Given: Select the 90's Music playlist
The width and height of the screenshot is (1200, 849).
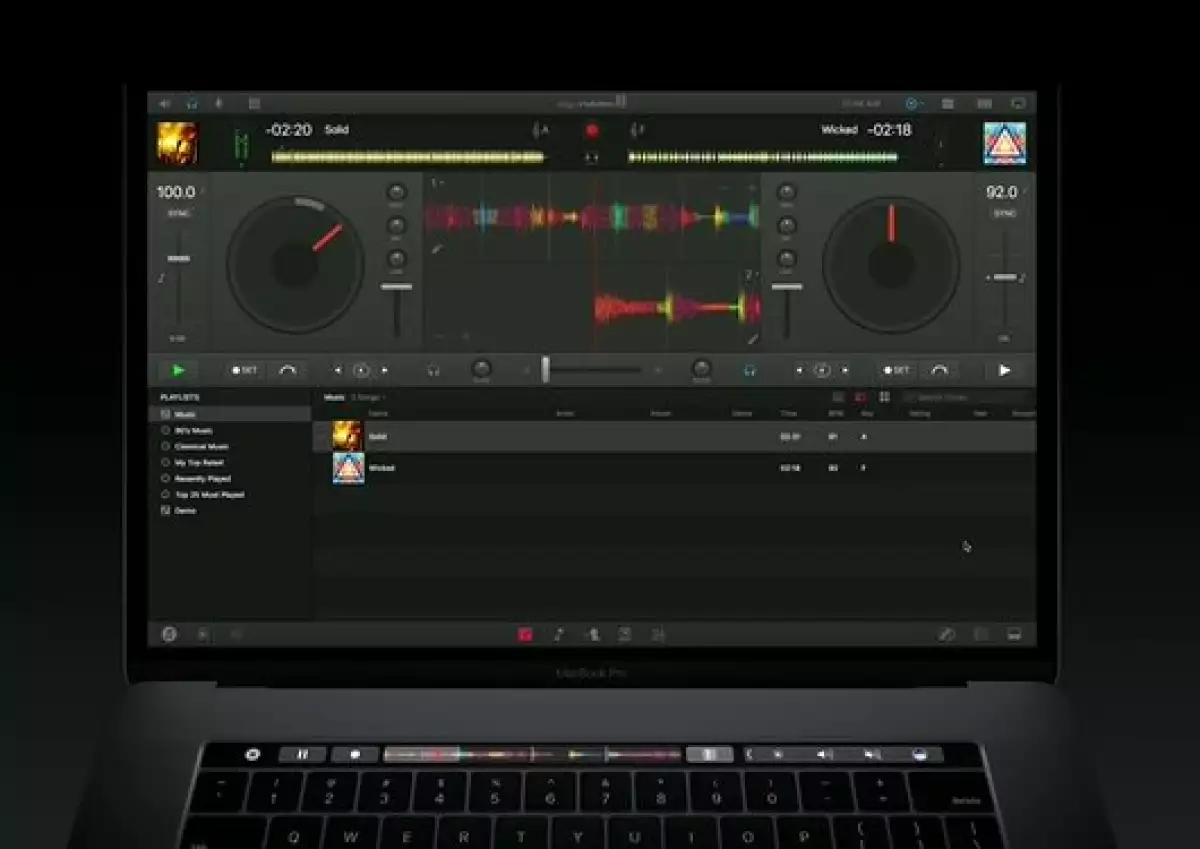Looking at the screenshot, I should pyautogui.click(x=193, y=430).
